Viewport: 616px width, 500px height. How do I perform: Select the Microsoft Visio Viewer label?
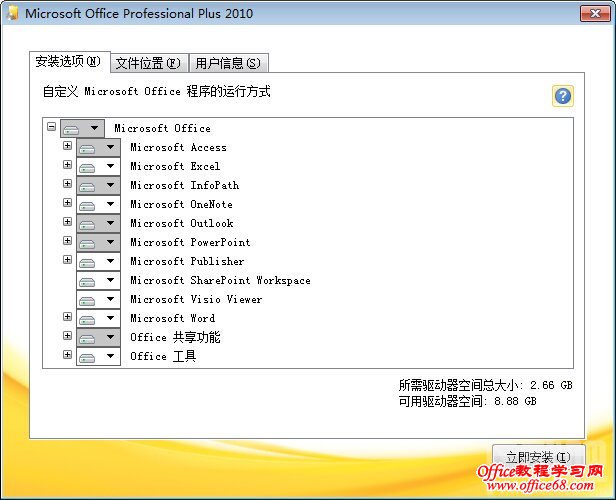(196, 299)
